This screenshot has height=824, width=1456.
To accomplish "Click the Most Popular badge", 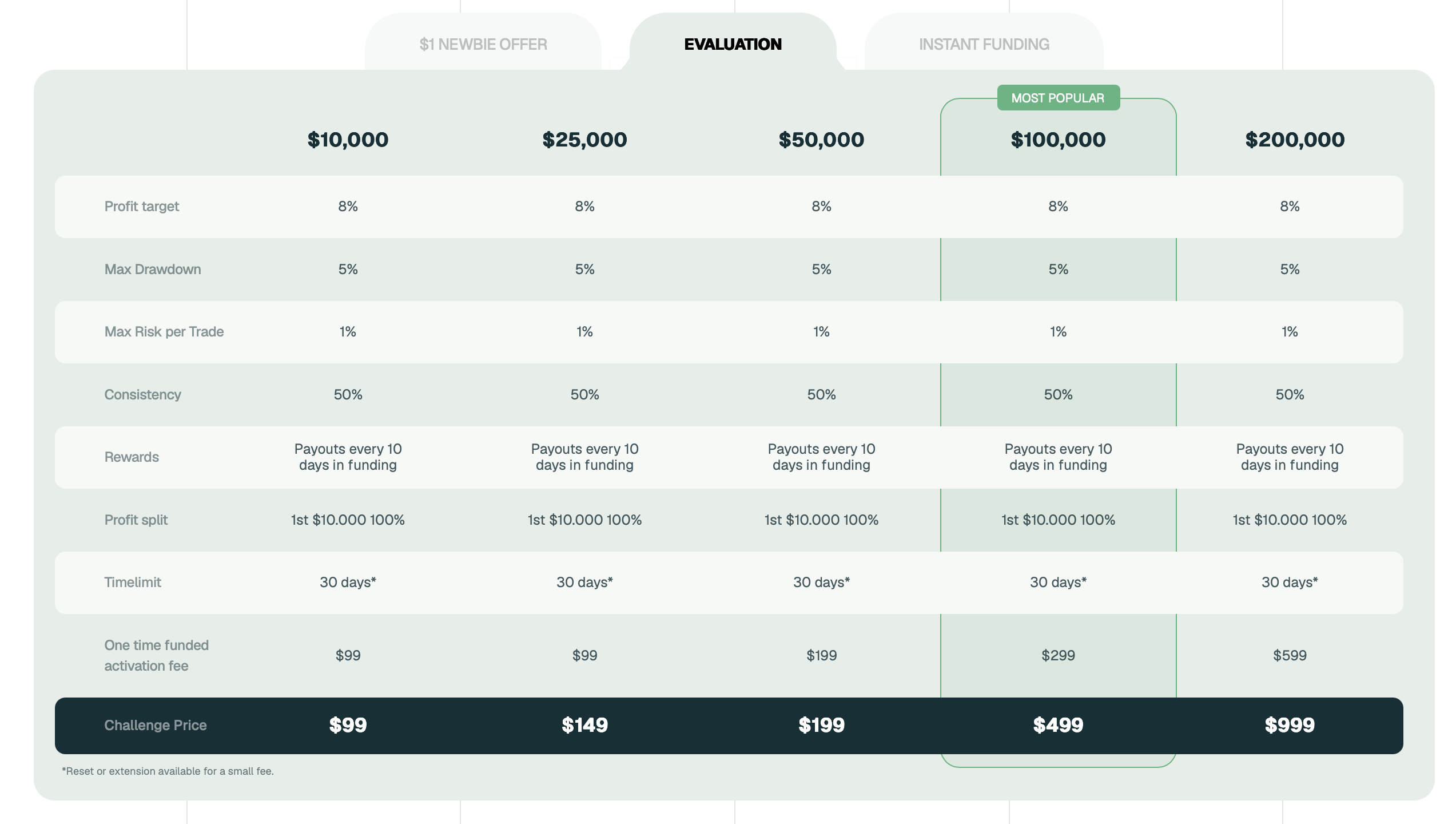I will click(1059, 98).
